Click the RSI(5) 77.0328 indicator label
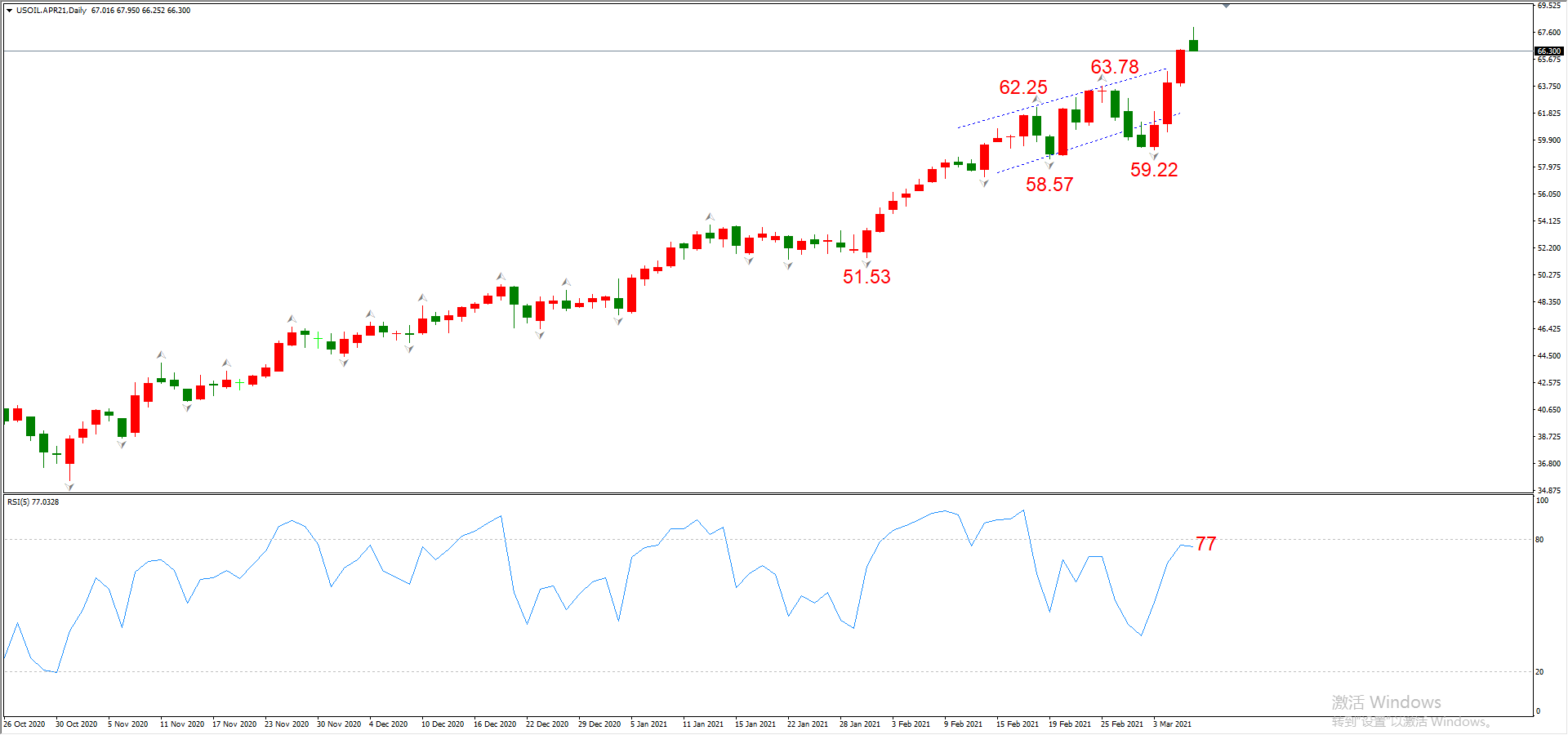 [33, 501]
